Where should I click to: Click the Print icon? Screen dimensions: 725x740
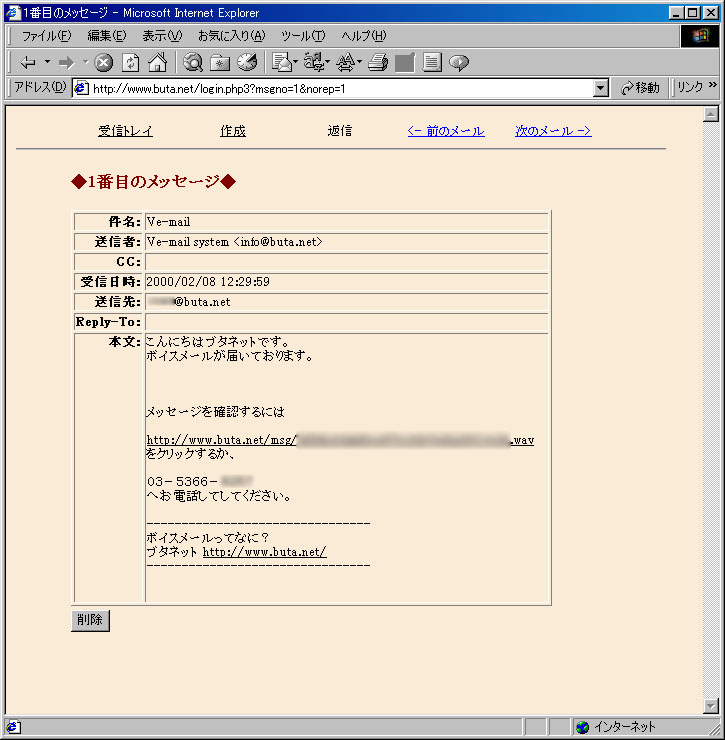(377, 62)
